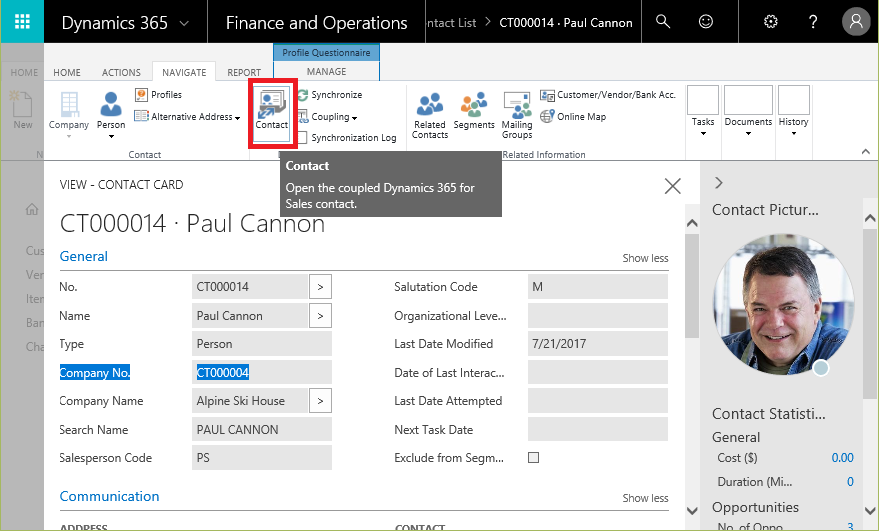Open the Tasks dropdown

point(703,111)
